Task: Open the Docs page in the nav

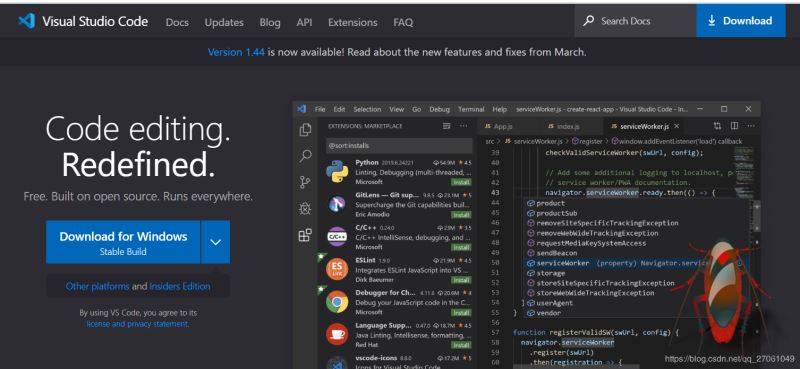Action: [177, 22]
